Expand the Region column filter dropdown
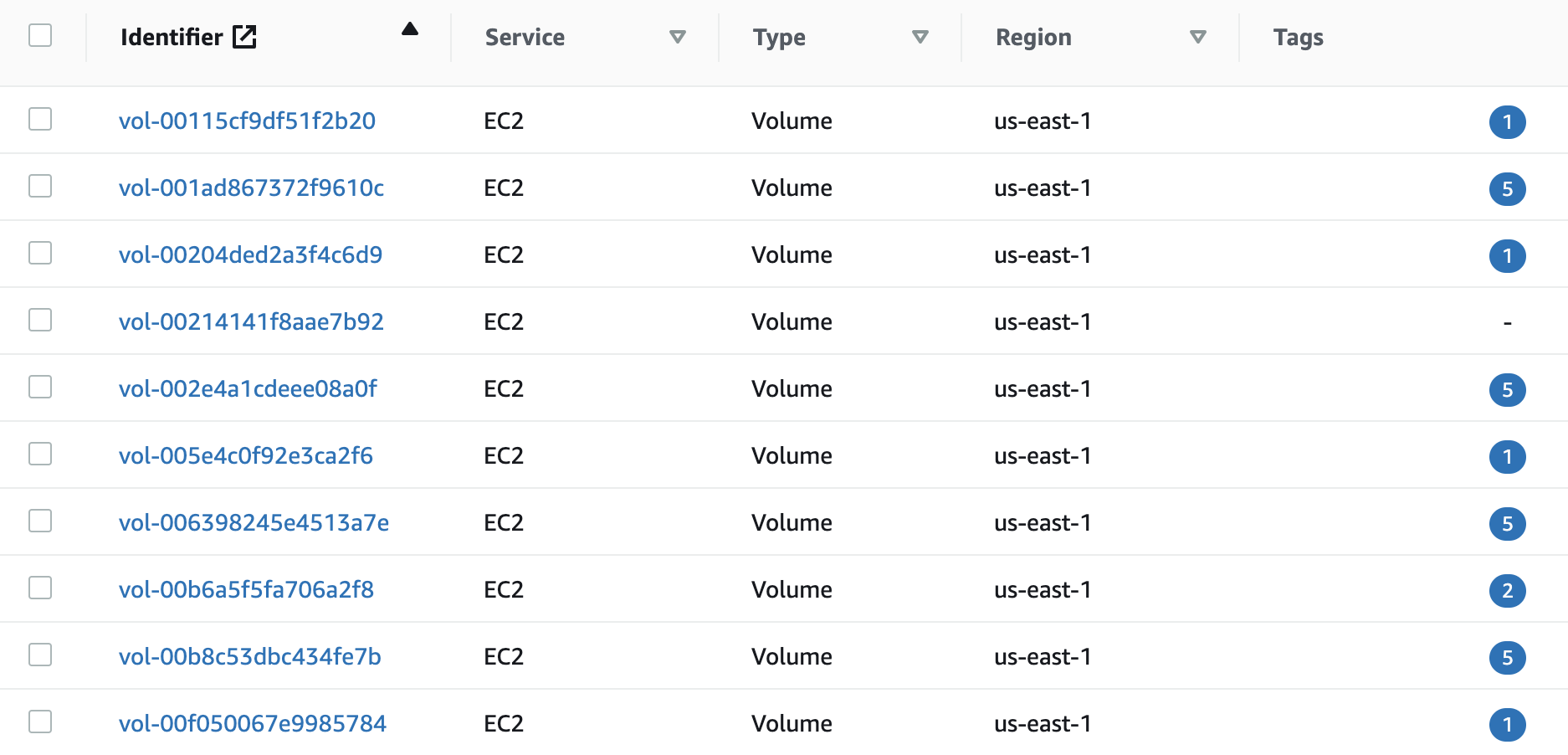The width and height of the screenshot is (1568, 755). tap(1198, 37)
